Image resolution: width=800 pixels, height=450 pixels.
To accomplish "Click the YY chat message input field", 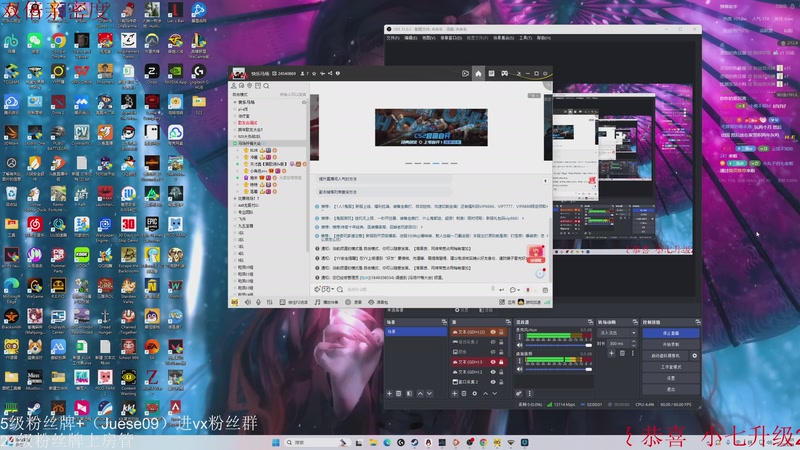I will pos(417,290).
